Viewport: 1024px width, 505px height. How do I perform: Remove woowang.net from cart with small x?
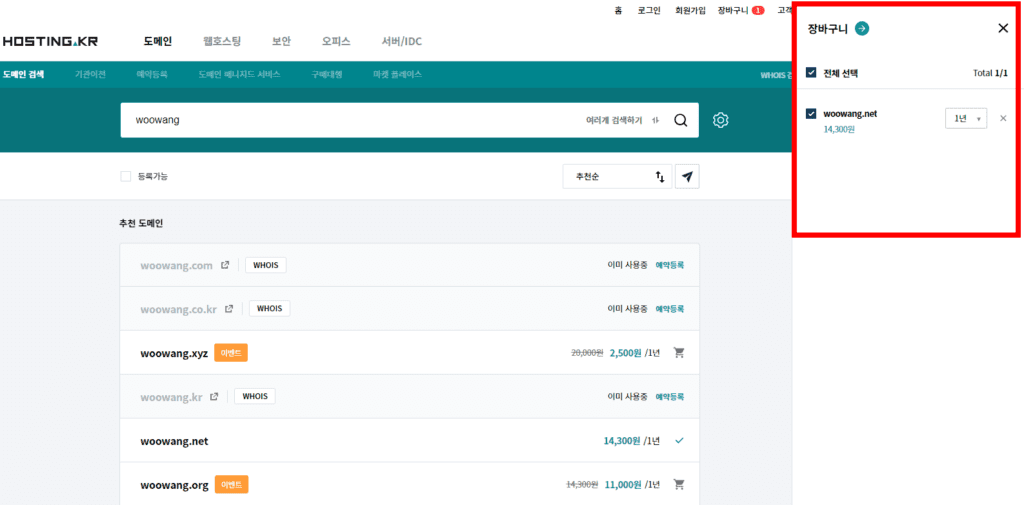pos(1003,118)
